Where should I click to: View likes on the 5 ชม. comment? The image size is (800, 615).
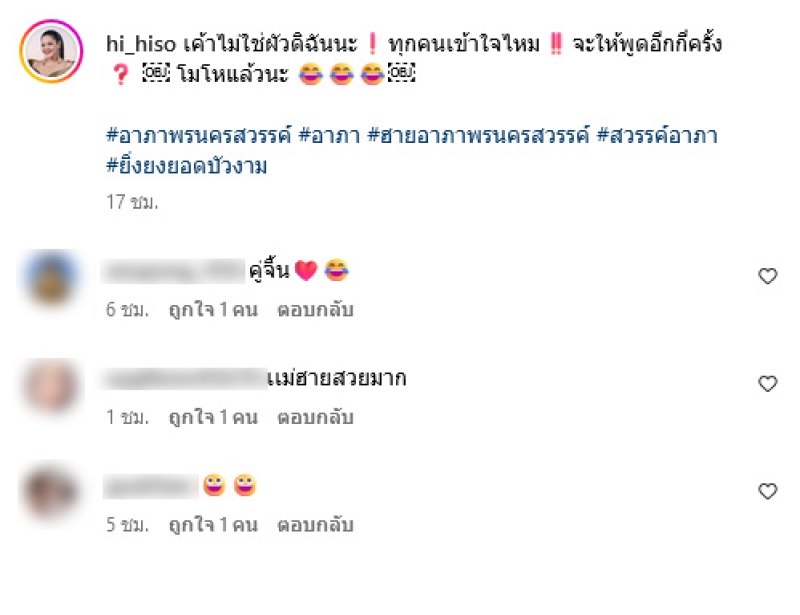[213, 525]
